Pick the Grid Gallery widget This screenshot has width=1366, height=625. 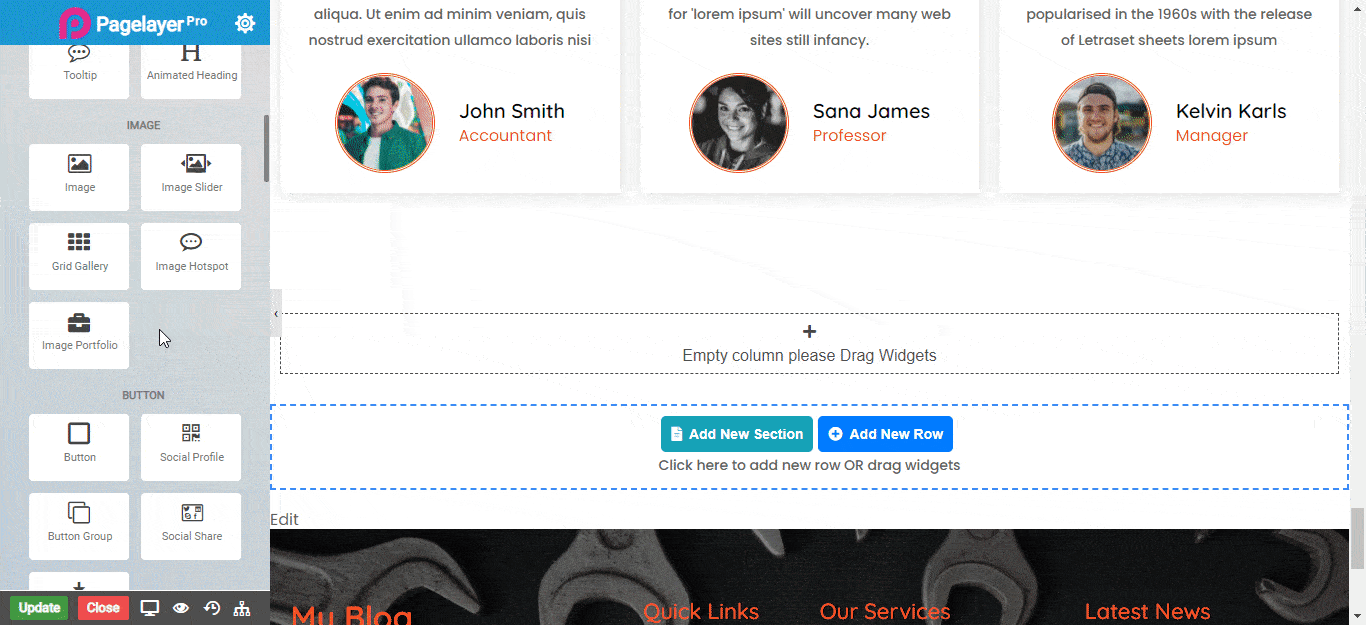(79, 256)
